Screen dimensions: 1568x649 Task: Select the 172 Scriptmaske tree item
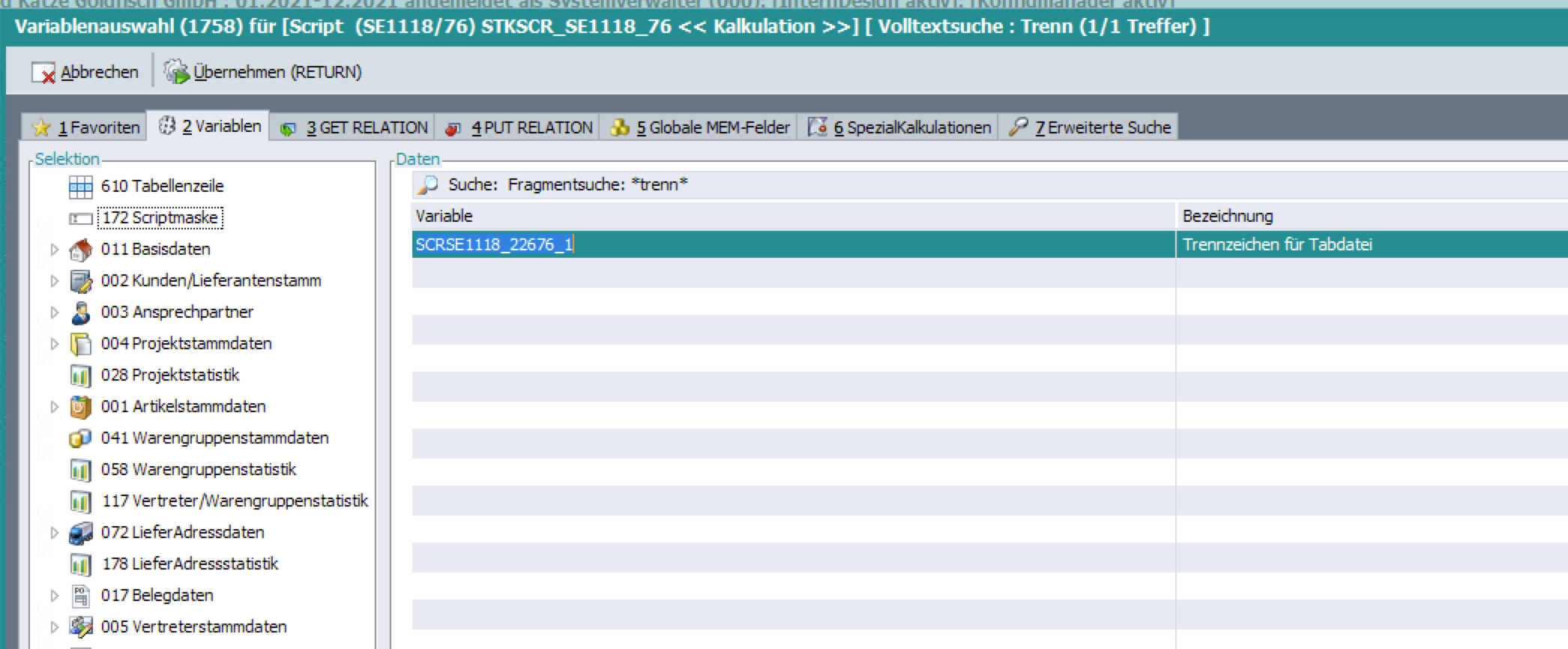click(160, 218)
